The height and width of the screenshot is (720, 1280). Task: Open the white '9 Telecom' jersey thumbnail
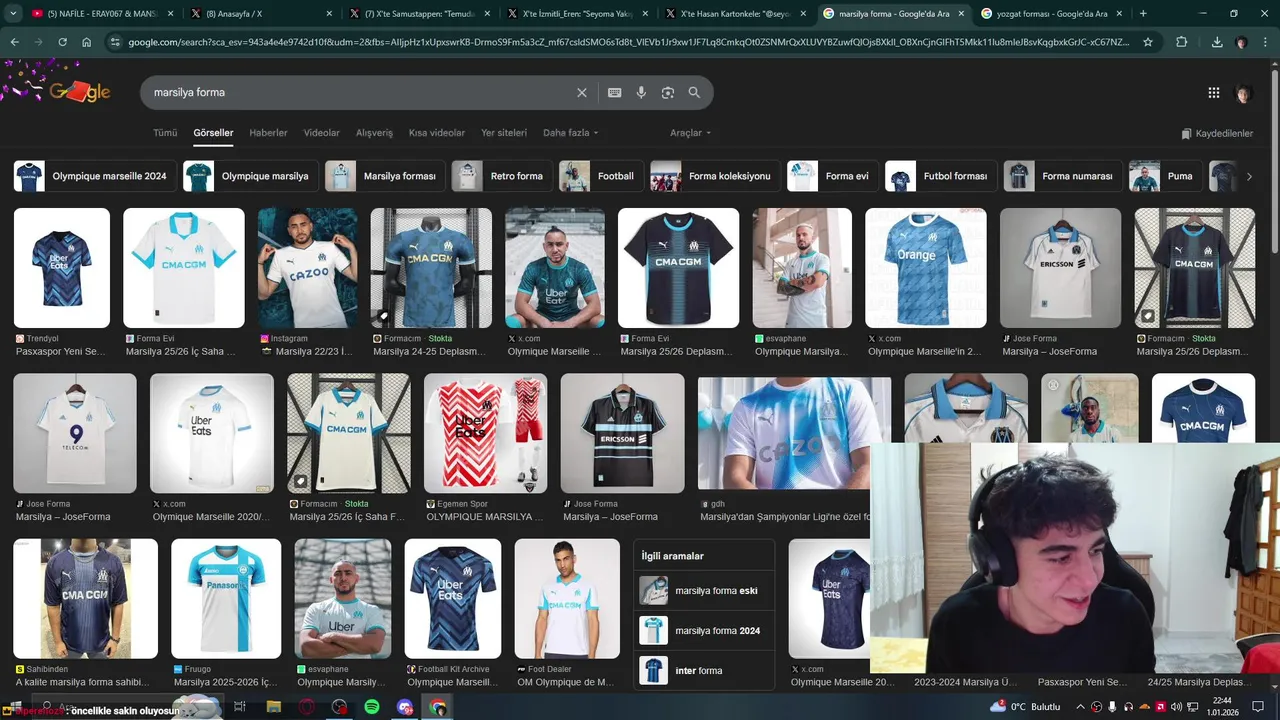75,433
